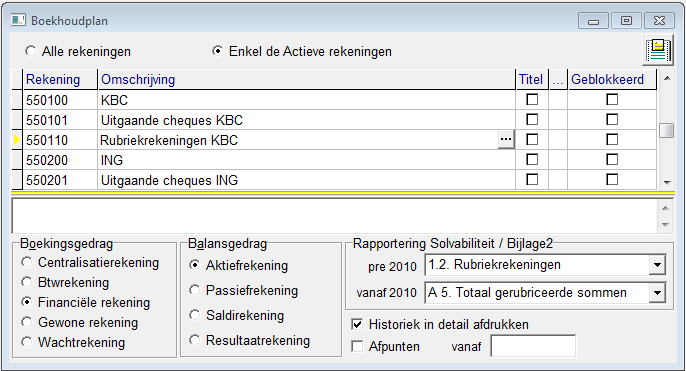Click scroll-up arrow of the accounts grid
Image resolution: width=686 pixels, height=371 pixels.
coord(667,79)
